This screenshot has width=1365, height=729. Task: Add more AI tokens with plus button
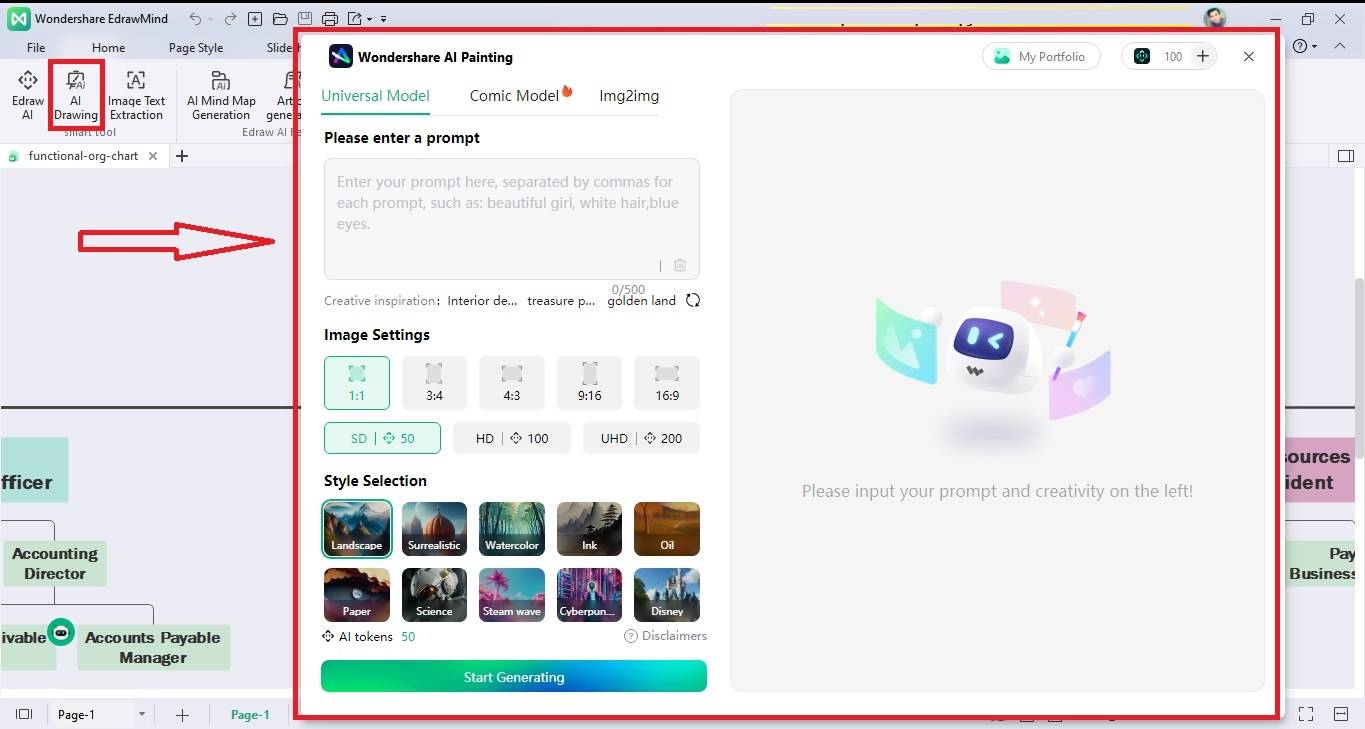[x=1203, y=57]
